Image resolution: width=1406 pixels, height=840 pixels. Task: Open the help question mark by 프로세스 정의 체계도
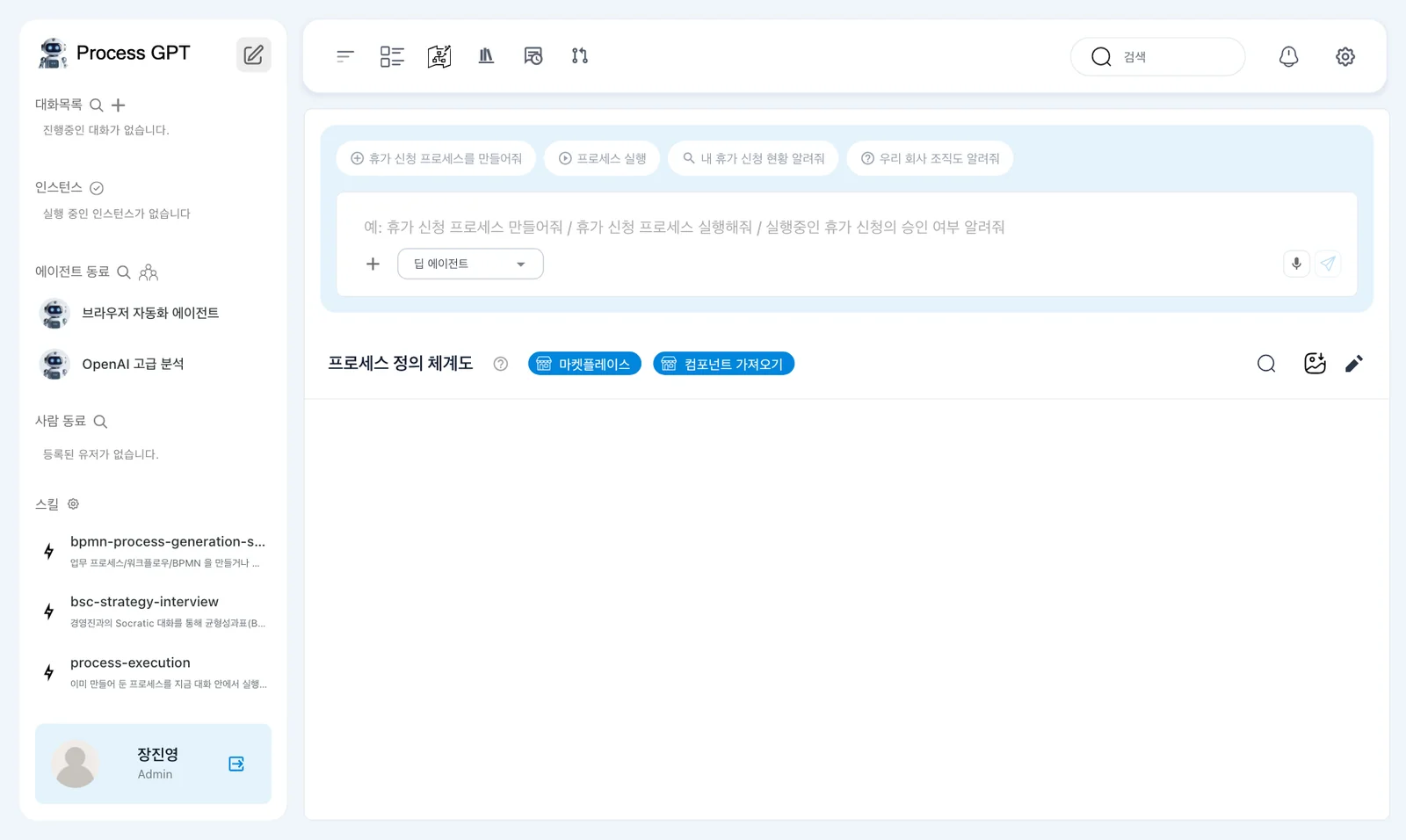(x=501, y=364)
